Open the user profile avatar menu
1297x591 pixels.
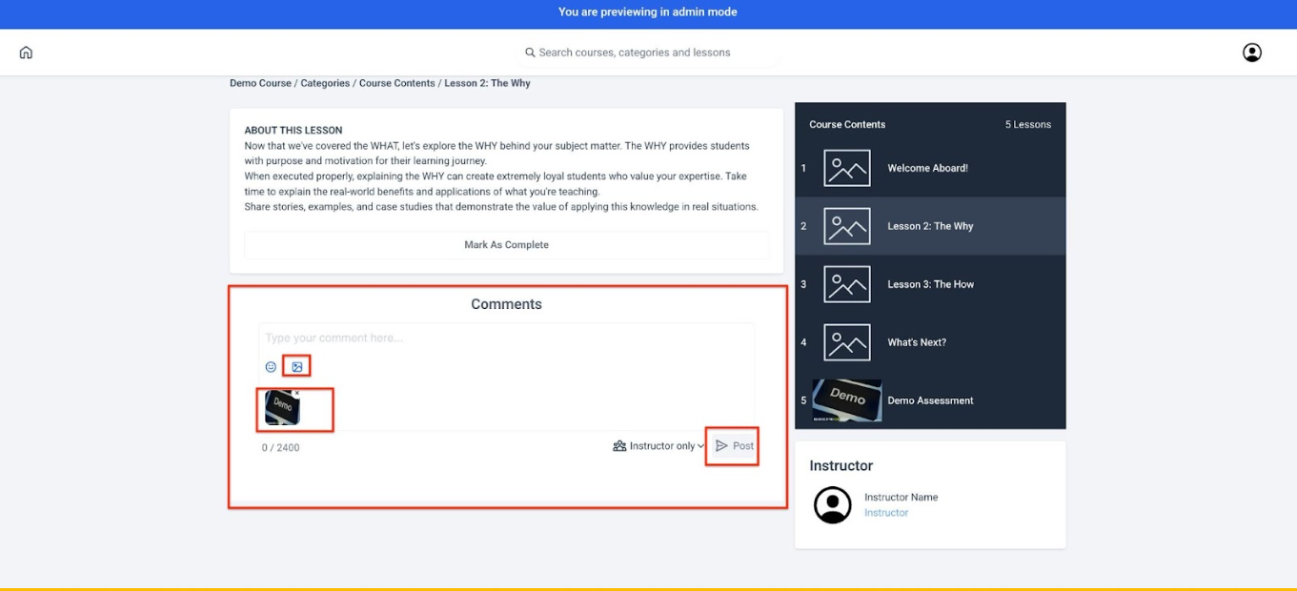1252,52
